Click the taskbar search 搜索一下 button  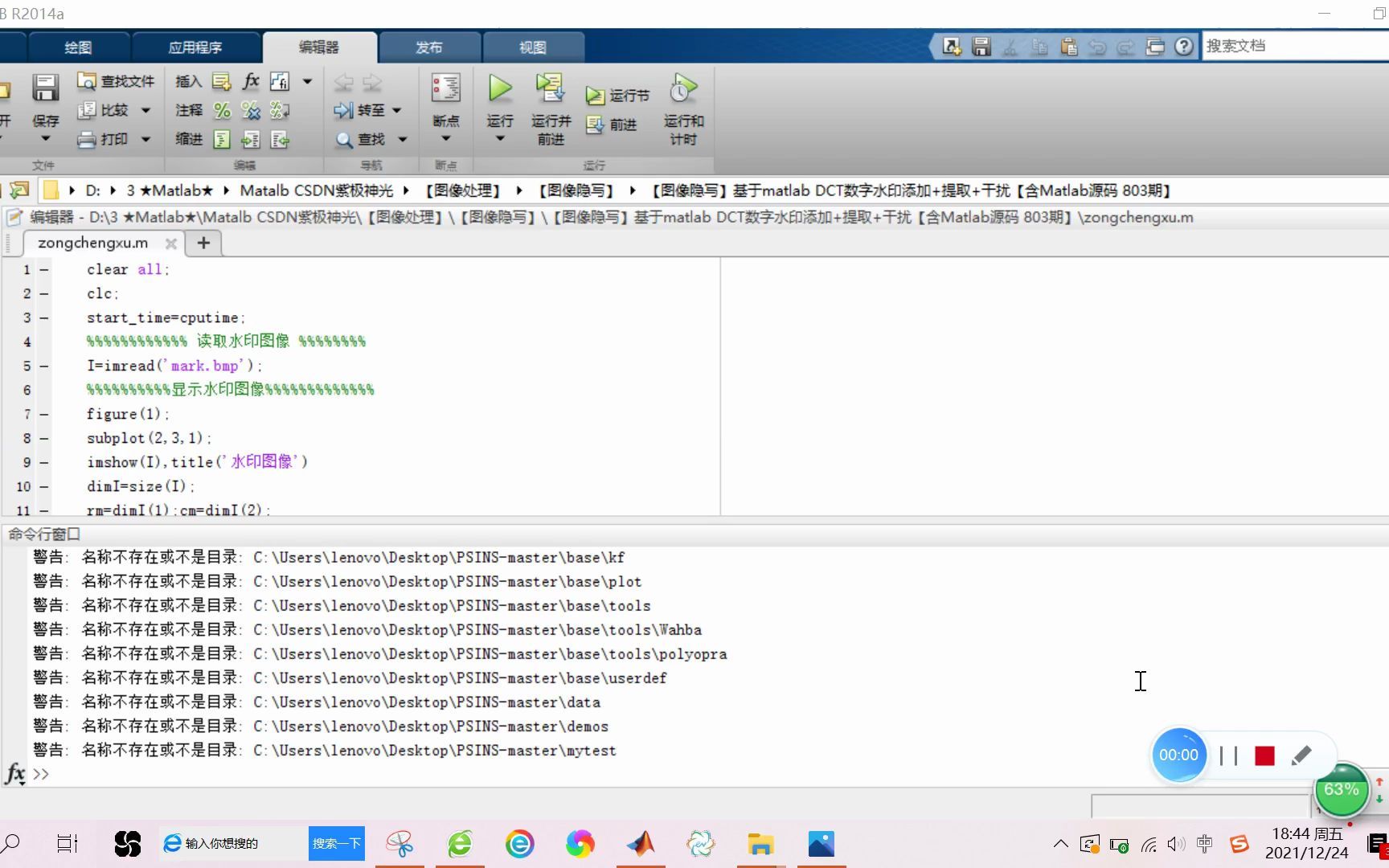337,843
